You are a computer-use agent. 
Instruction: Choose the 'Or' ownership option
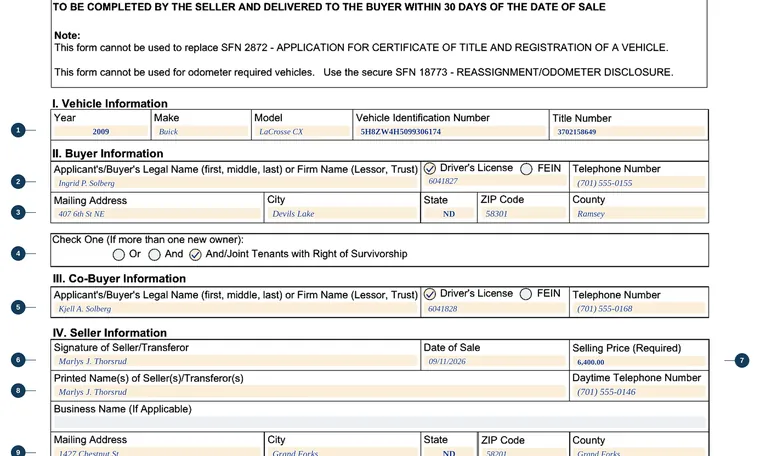point(119,255)
